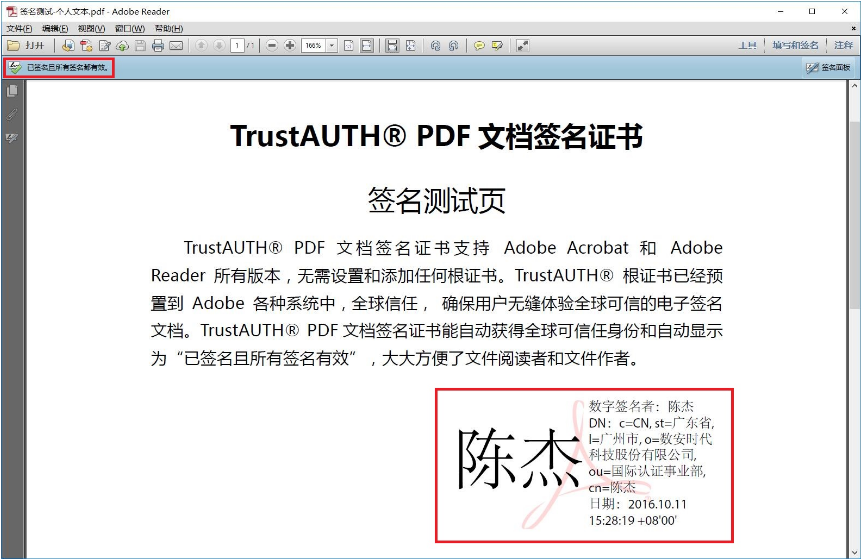Image resolution: width=861 pixels, height=560 pixels.
Task: Open the 编辑(E) menu
Action: point(55,29)
